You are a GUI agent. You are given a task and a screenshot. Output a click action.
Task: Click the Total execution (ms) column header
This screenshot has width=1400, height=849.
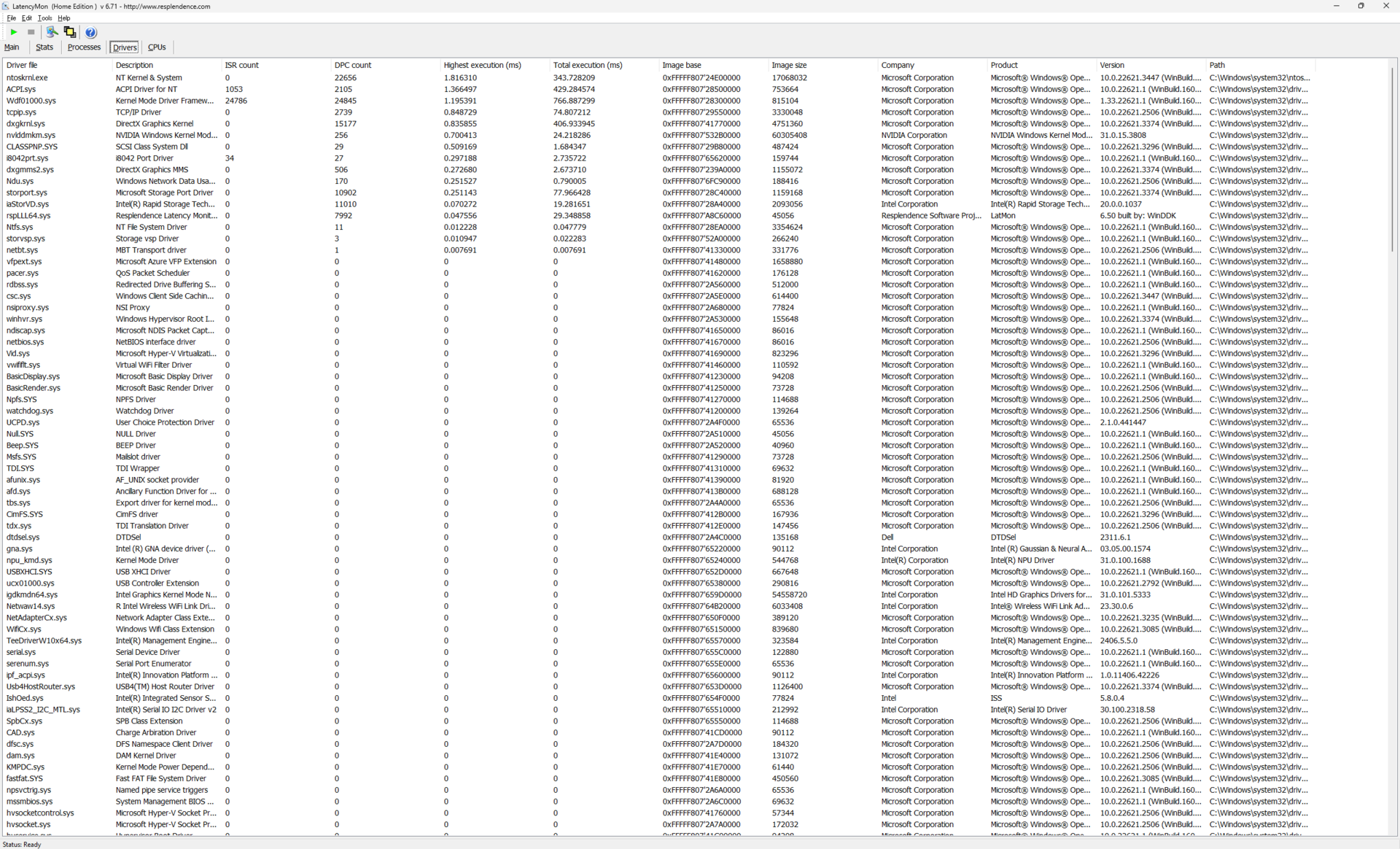point(587,65)
